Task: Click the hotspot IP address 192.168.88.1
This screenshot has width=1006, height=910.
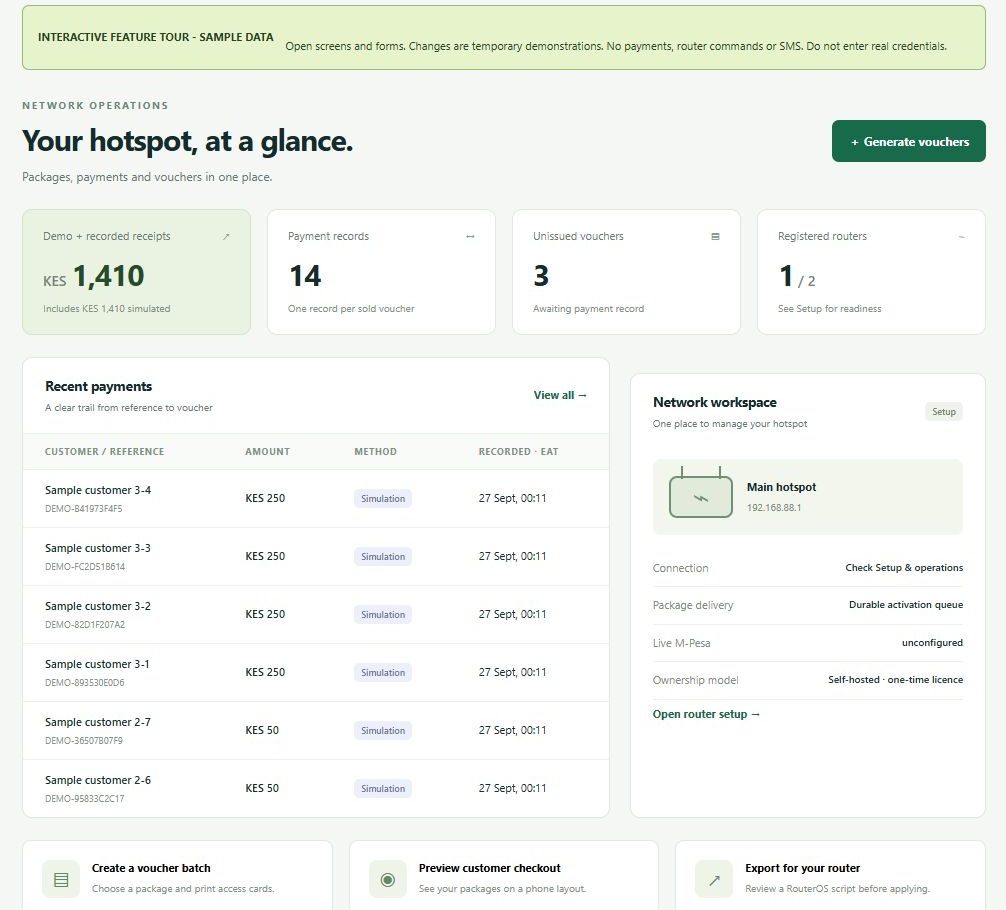Action: (x=774, y=508)
